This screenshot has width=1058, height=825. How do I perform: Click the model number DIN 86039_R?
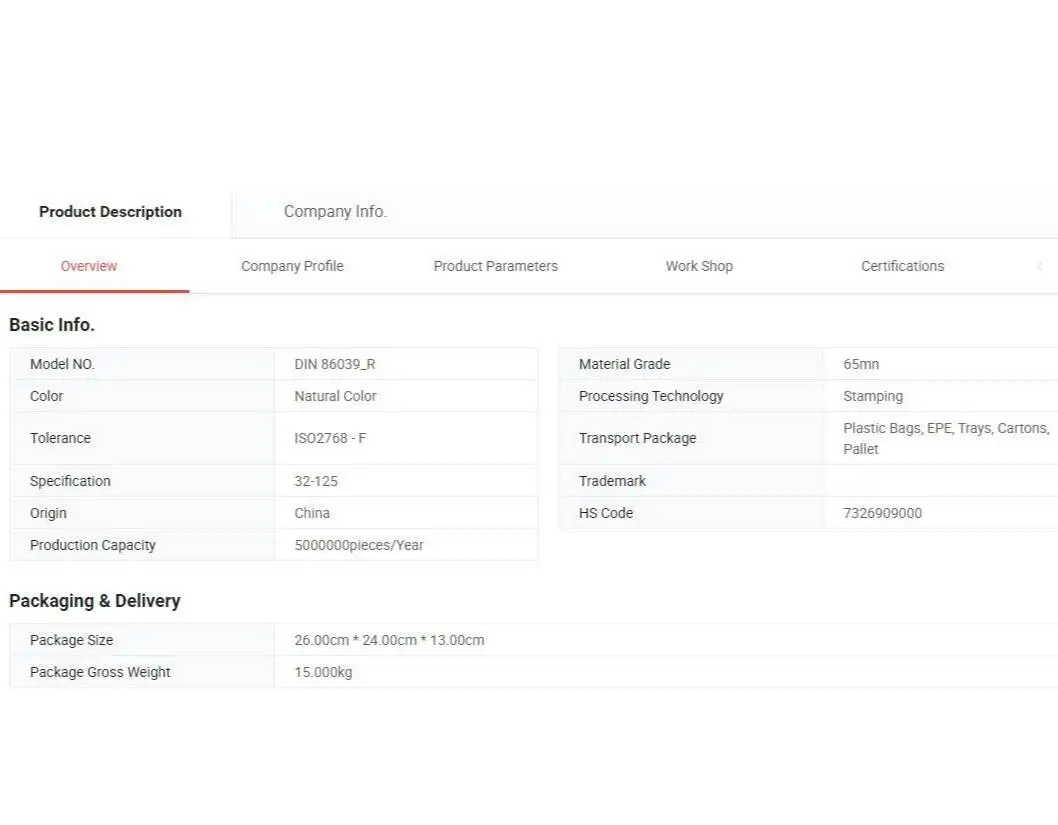pos(335,364)
